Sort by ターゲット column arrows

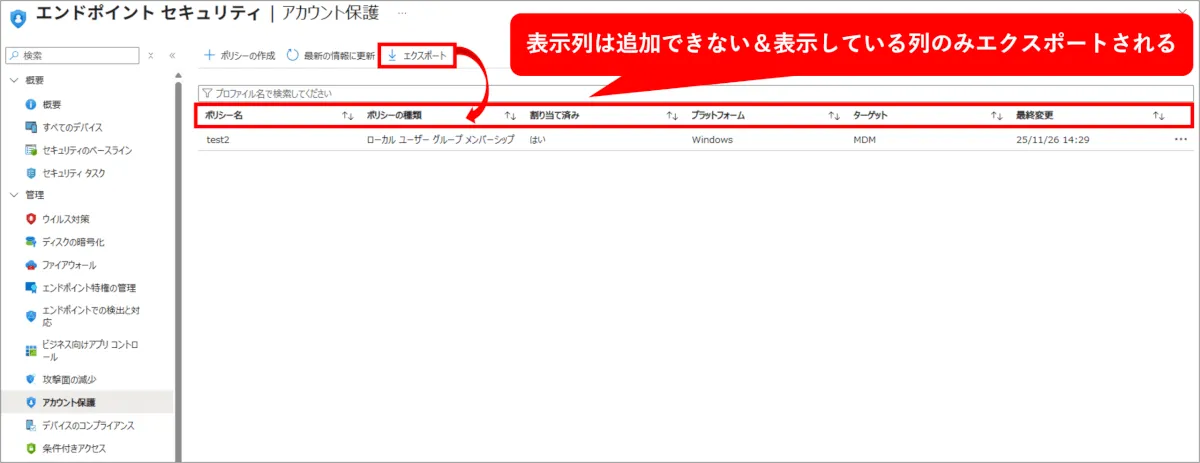coord(996,116)
